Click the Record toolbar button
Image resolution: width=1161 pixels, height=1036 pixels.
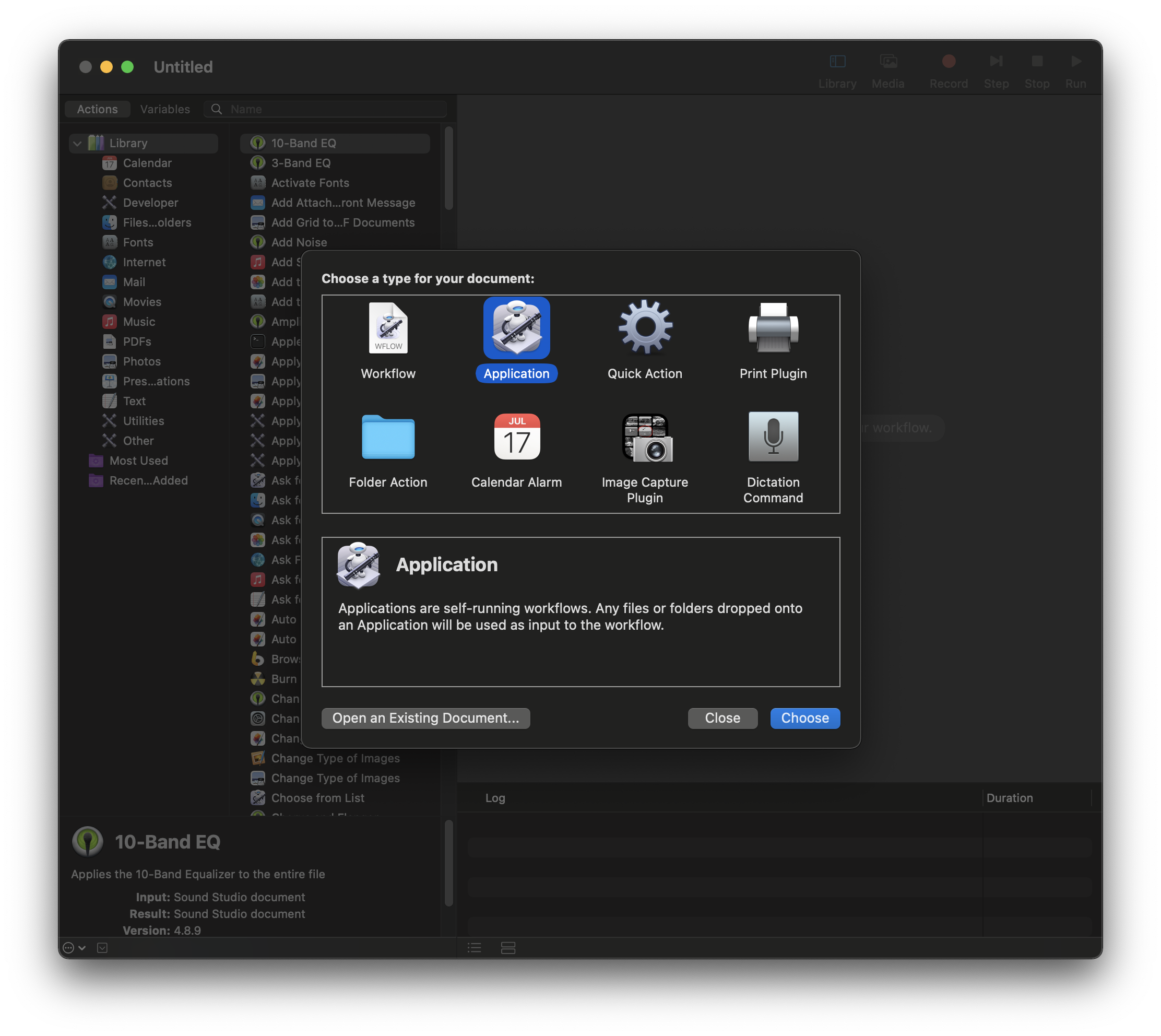click(948, 71)
